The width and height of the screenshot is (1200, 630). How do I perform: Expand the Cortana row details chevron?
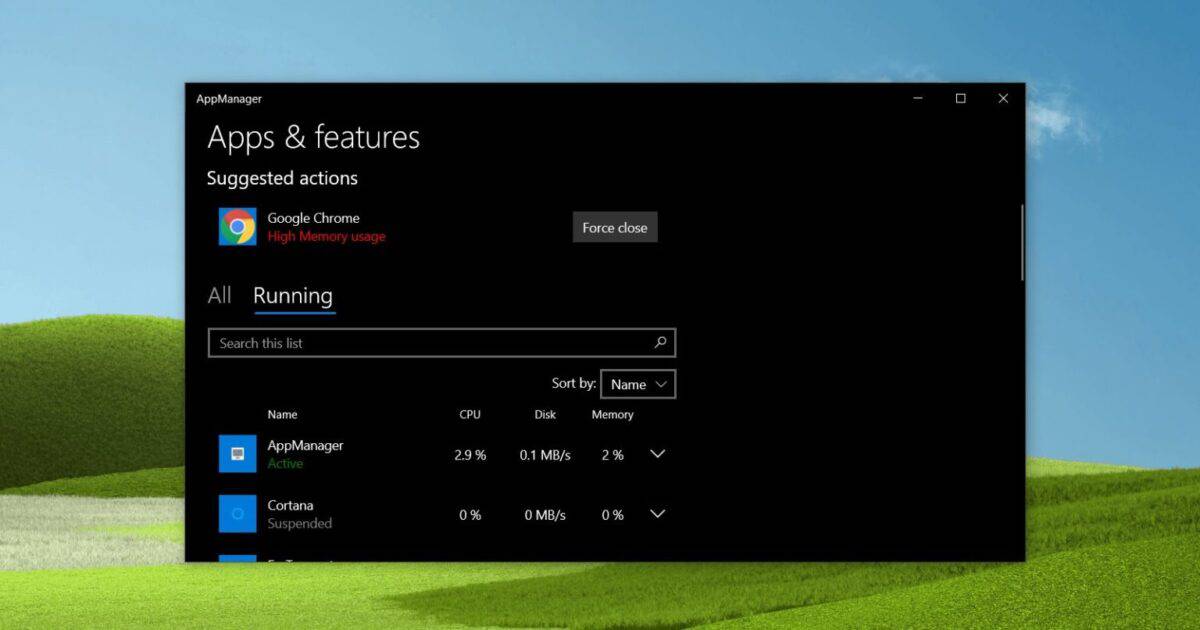(x=657, y=514)
